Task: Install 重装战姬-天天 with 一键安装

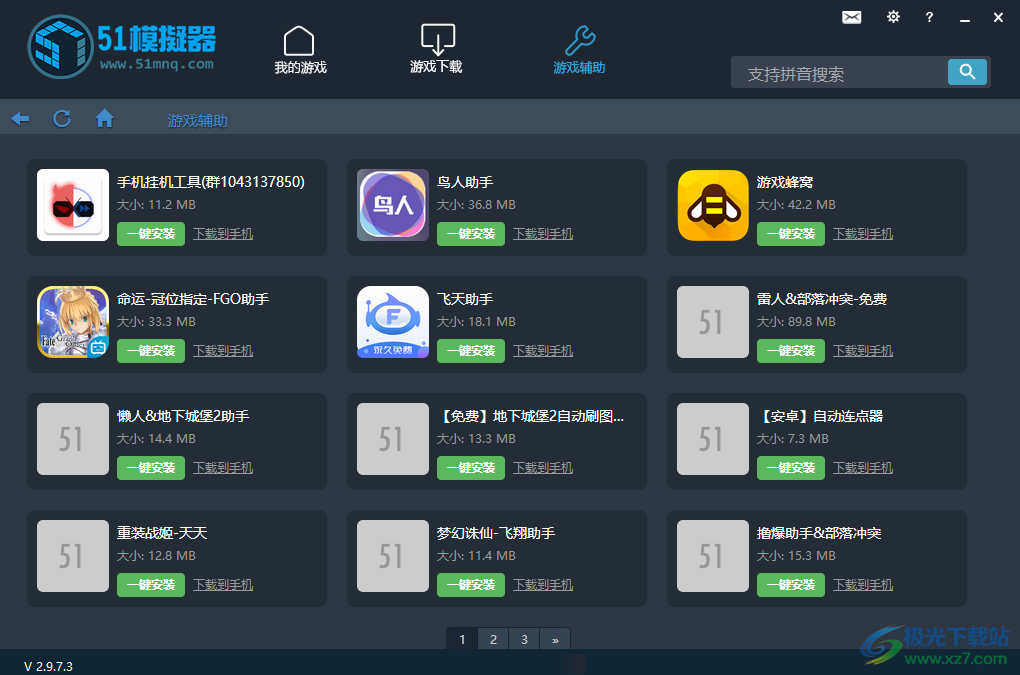Action: 151,585
